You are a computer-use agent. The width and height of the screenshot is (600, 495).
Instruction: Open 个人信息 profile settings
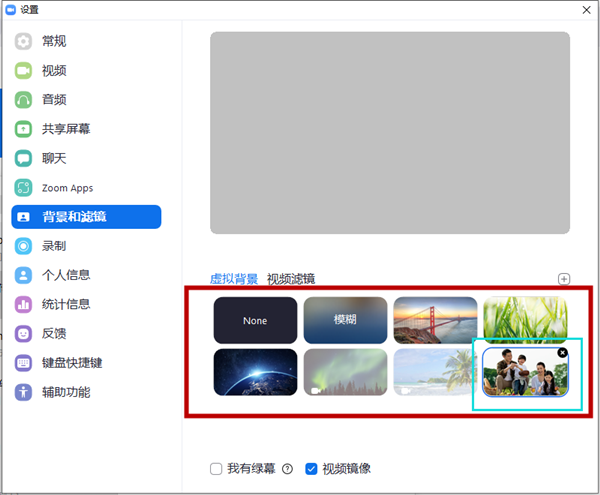click(x=66, y=275)
